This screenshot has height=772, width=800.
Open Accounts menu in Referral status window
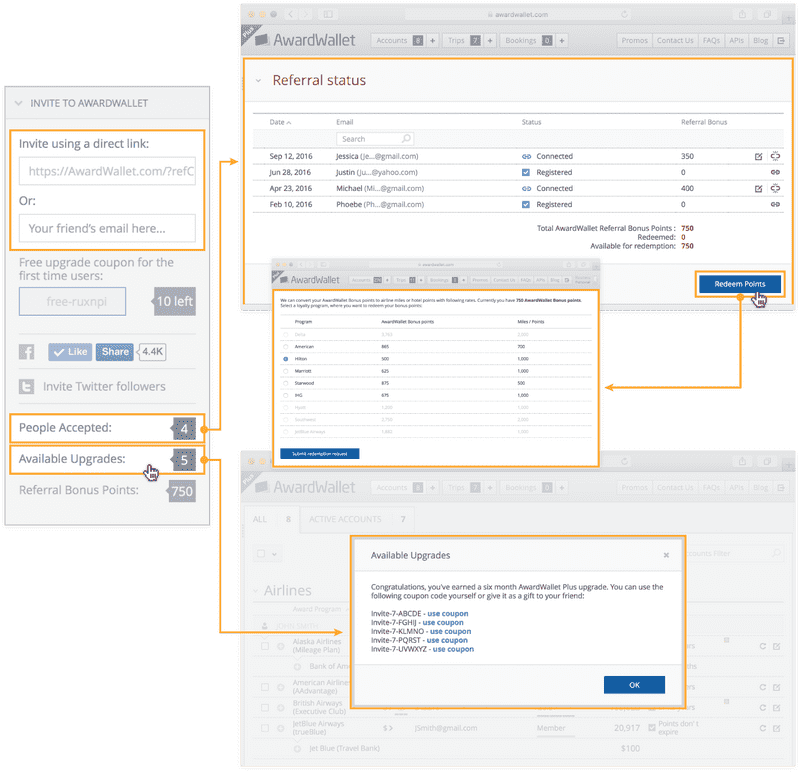[x=398, y=40]
